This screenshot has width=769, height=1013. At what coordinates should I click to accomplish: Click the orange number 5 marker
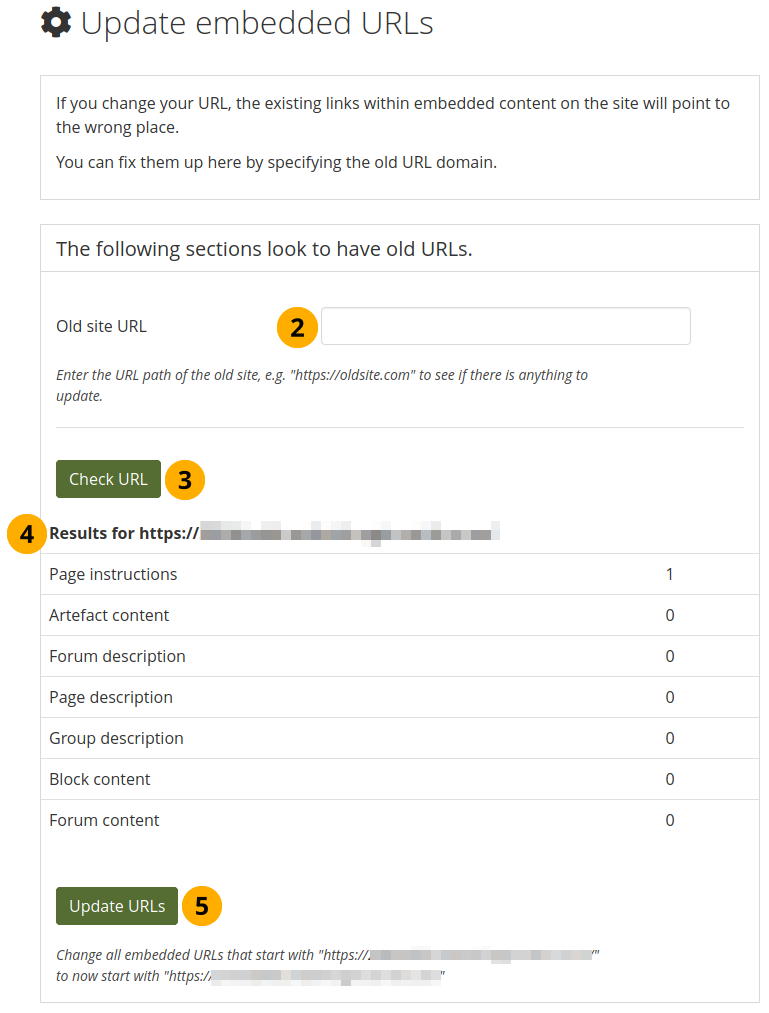[201, 906]
